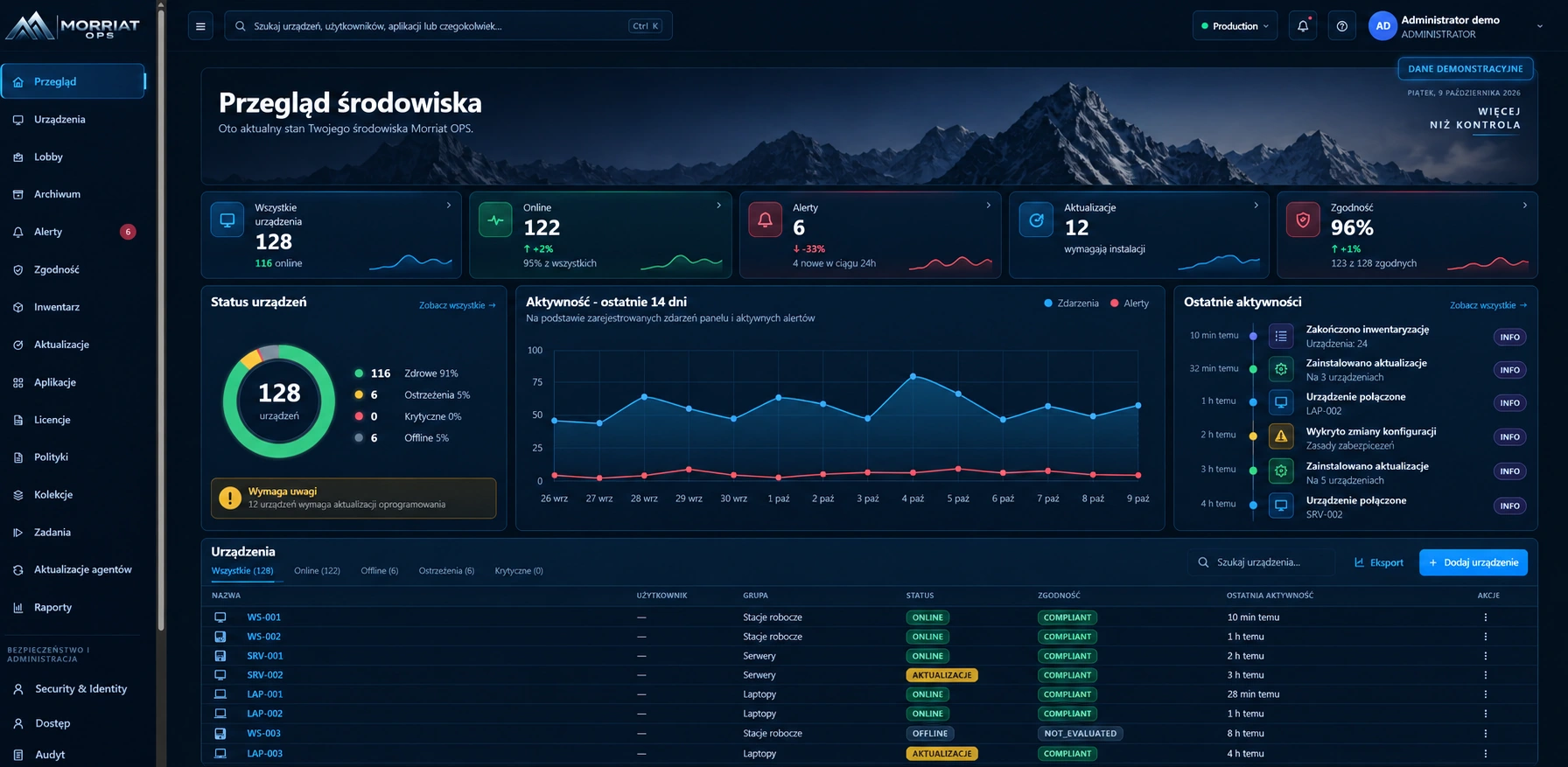
Task: Click the pulse icon on the Online card
Action: pyautogui.click(x=495, y=220)
